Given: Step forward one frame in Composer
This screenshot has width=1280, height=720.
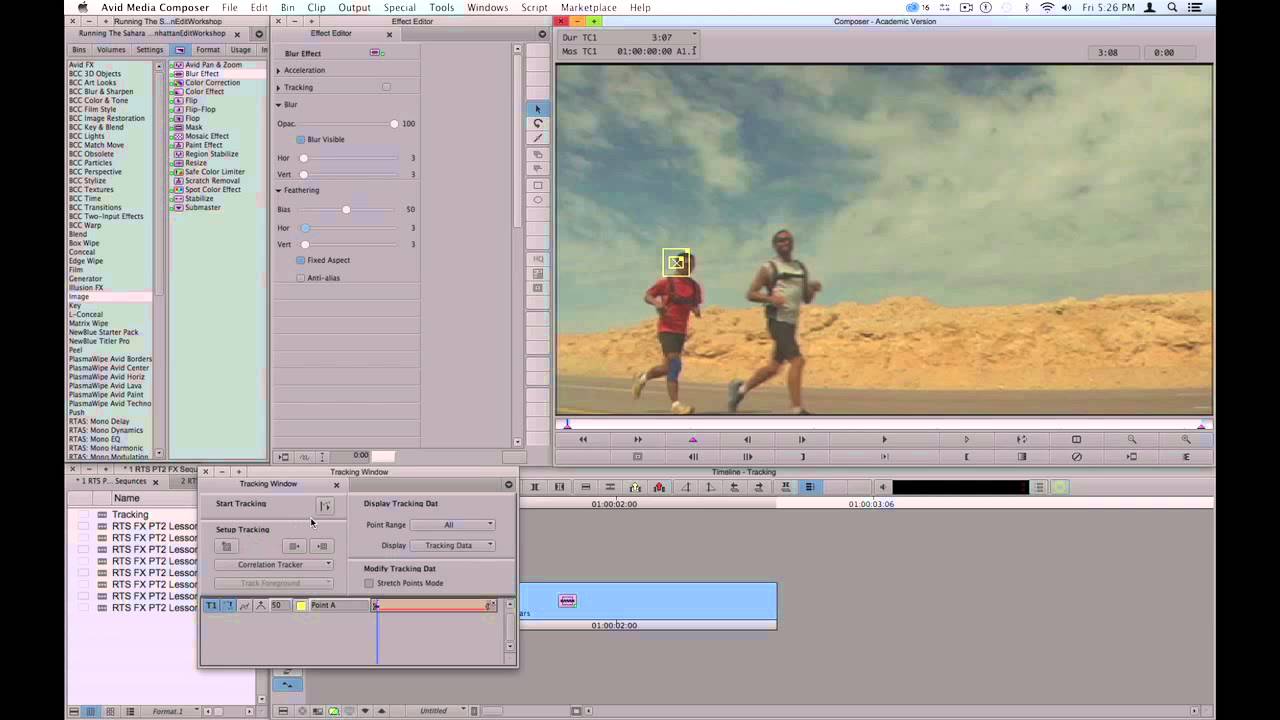Looking at the screenshot, I should click(801, 439).
